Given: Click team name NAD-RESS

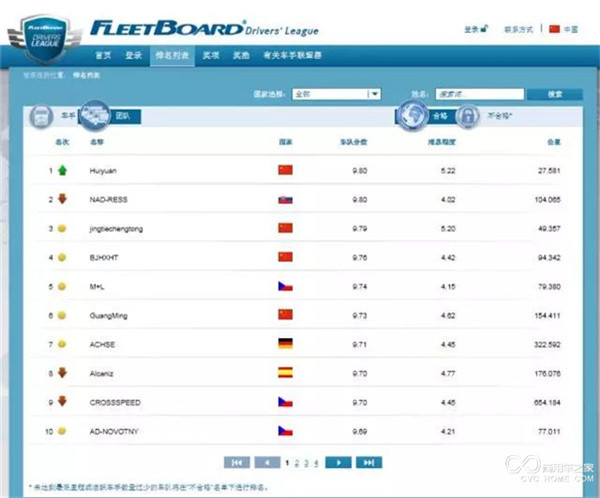Looking at the screenshot, I should [108, 199].
